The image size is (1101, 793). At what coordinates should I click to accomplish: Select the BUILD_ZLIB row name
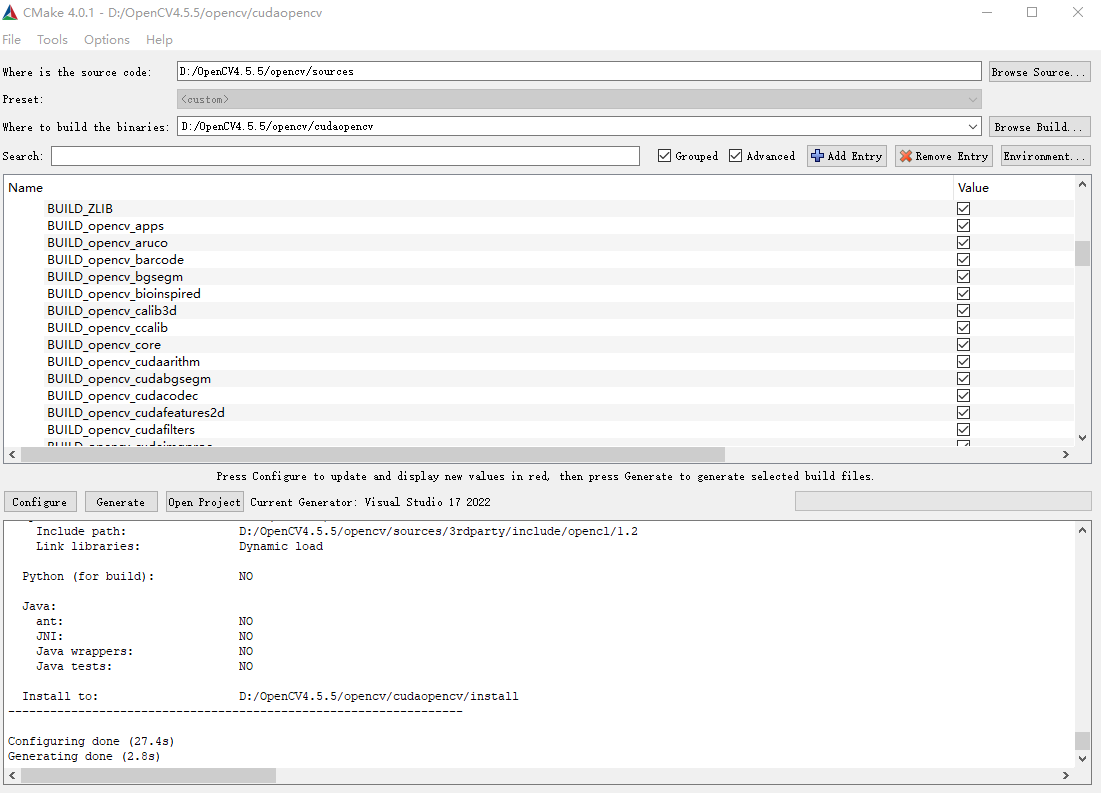click(x=80, y=209)
